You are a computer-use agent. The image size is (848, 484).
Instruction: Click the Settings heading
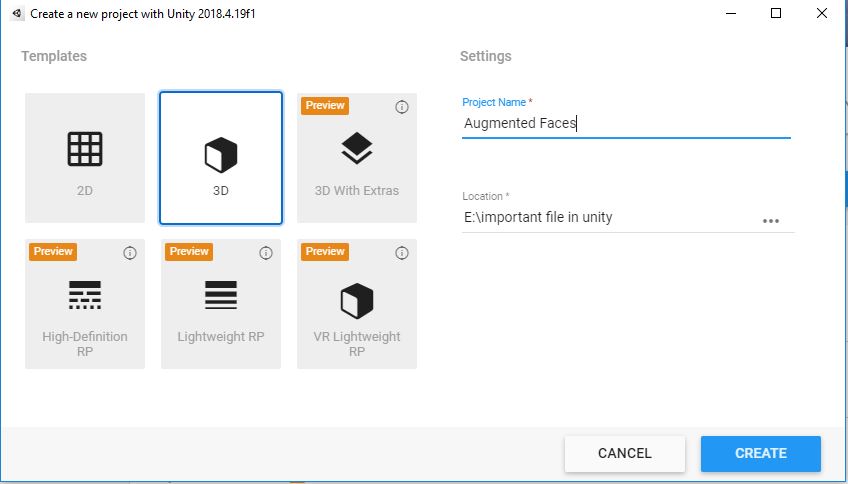(x=486, y=56)
